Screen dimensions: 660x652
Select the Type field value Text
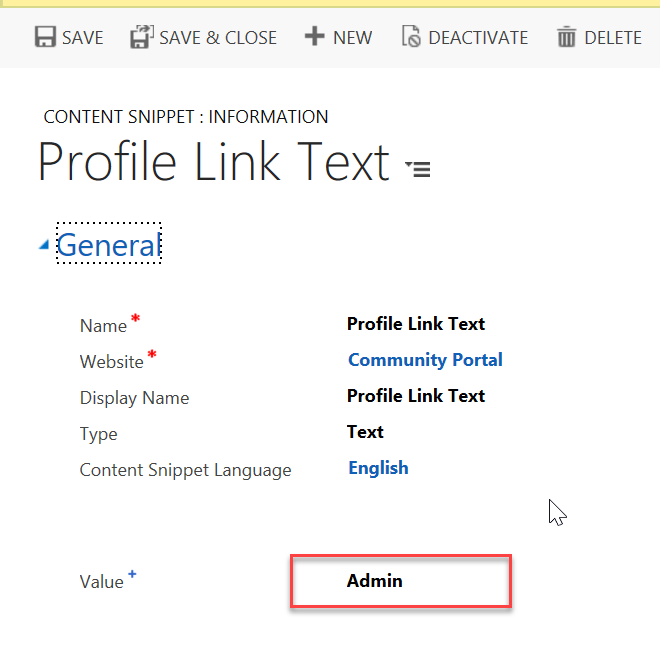365,432
